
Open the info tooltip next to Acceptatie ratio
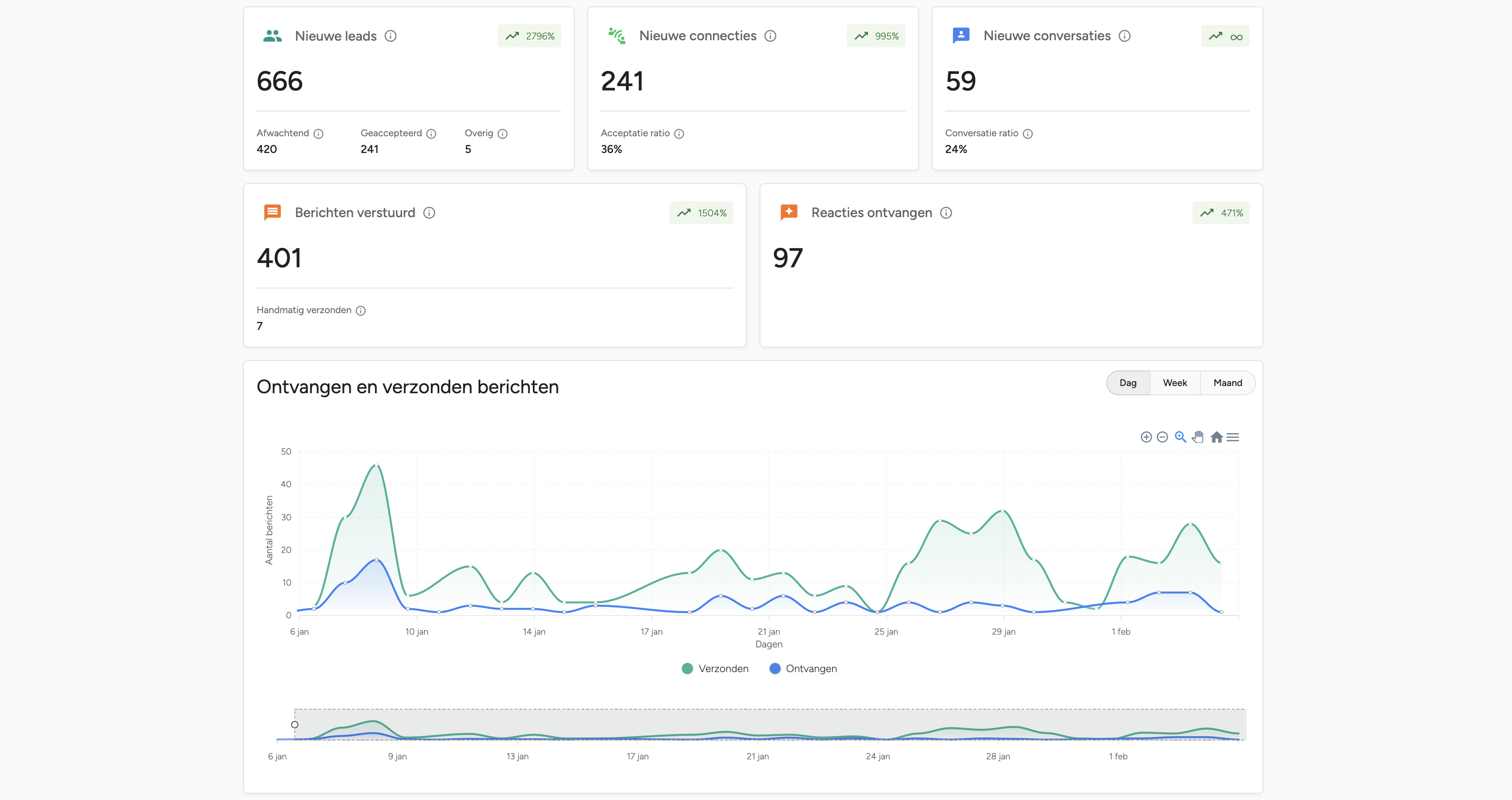679,133
